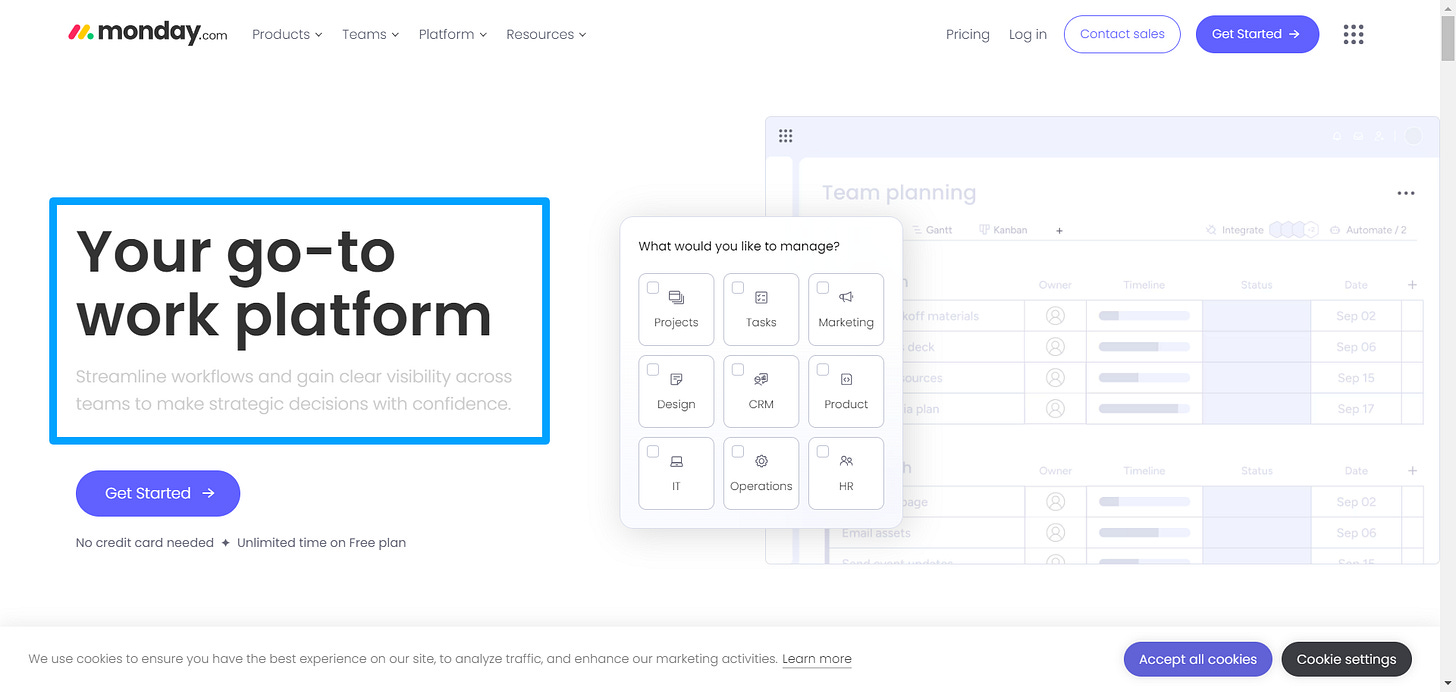Click the monday.com logo
Image resolution: width=1456 pixels, height=692 pixels.
(148, 34)
